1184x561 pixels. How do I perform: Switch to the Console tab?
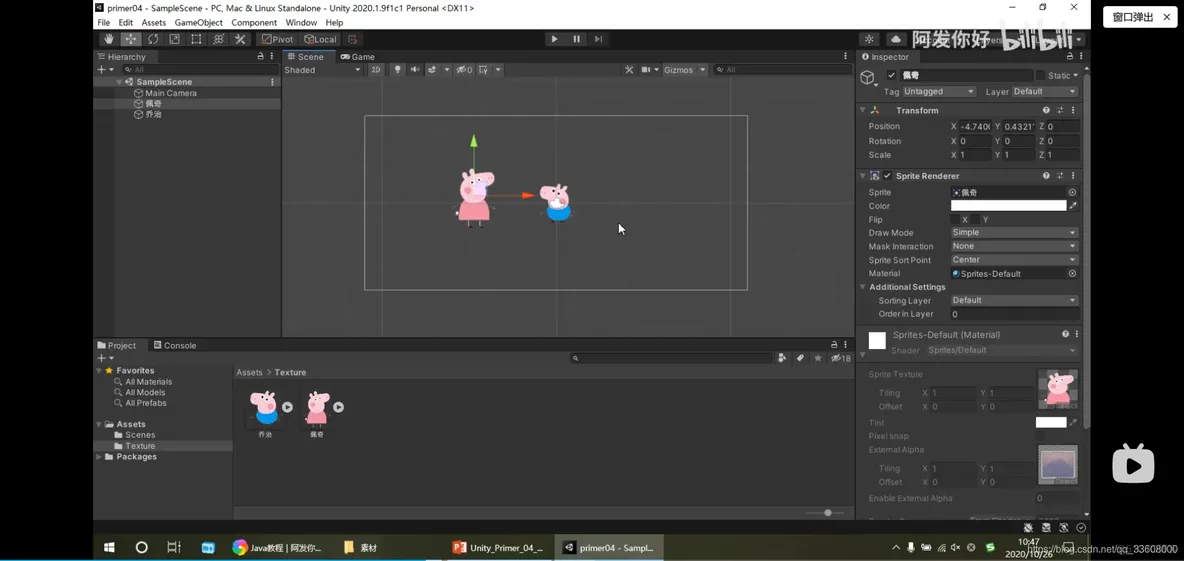coord(175,345)
